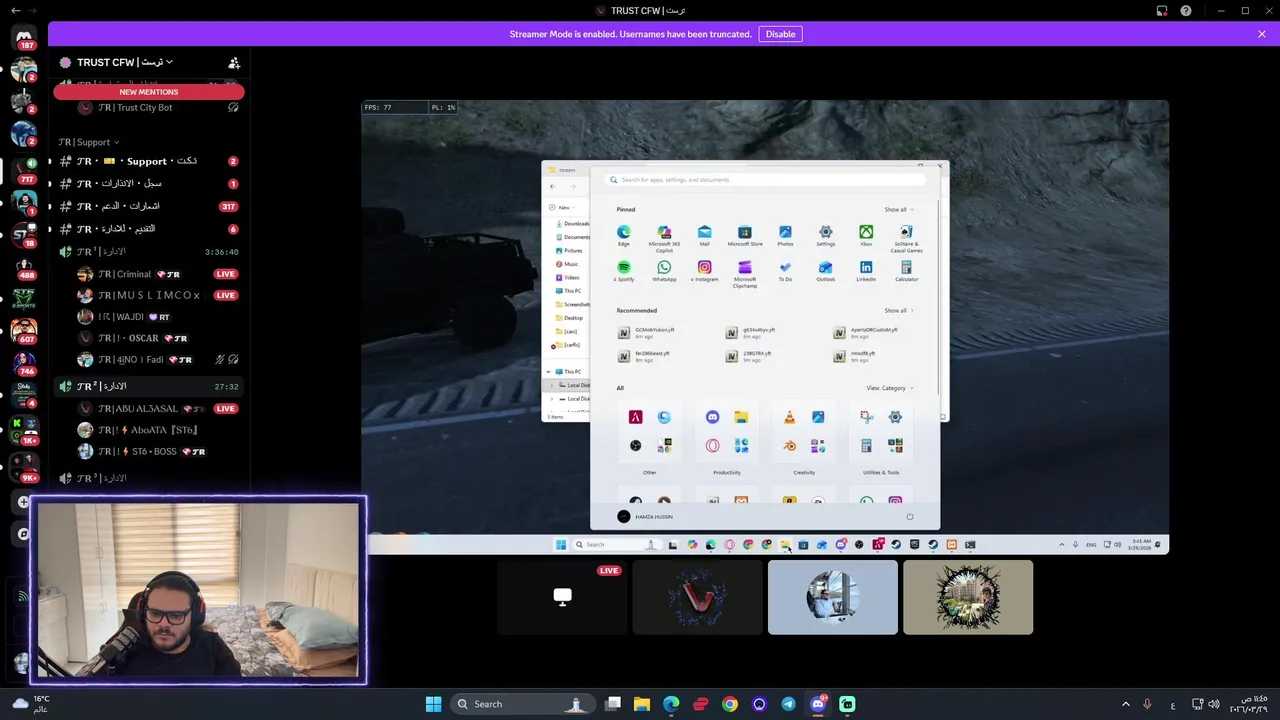Open Outlook pinned app
Viewport: 1280px width, 720px height.
pyautogui.click(x=825, y=272)
